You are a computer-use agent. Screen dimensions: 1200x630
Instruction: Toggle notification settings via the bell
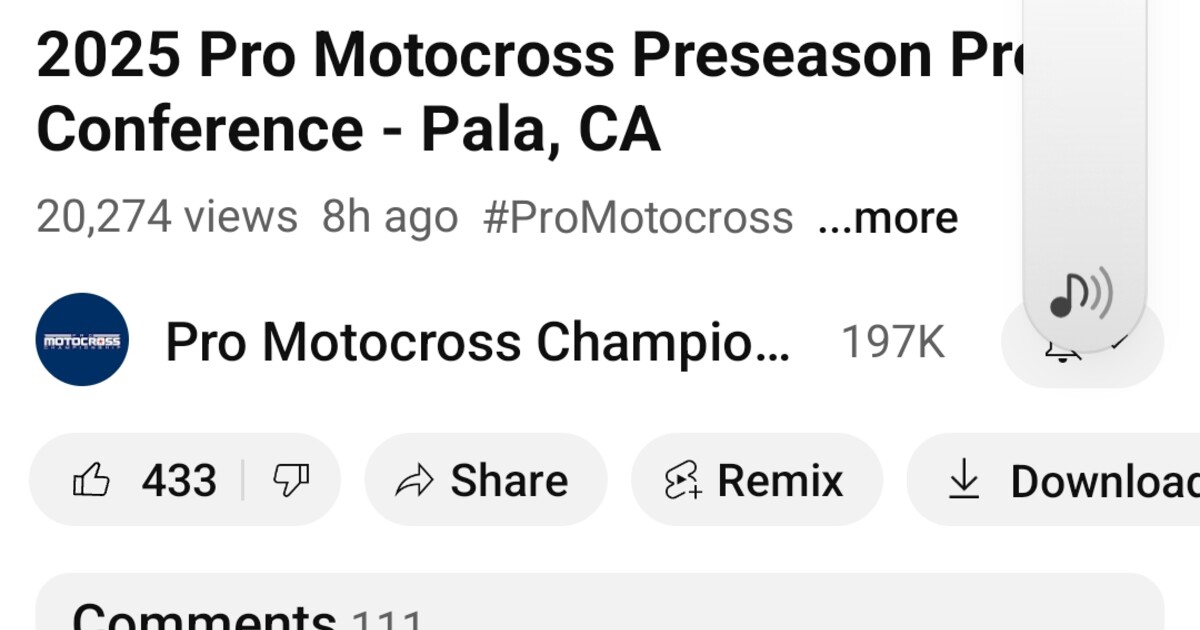point(1062,352)
